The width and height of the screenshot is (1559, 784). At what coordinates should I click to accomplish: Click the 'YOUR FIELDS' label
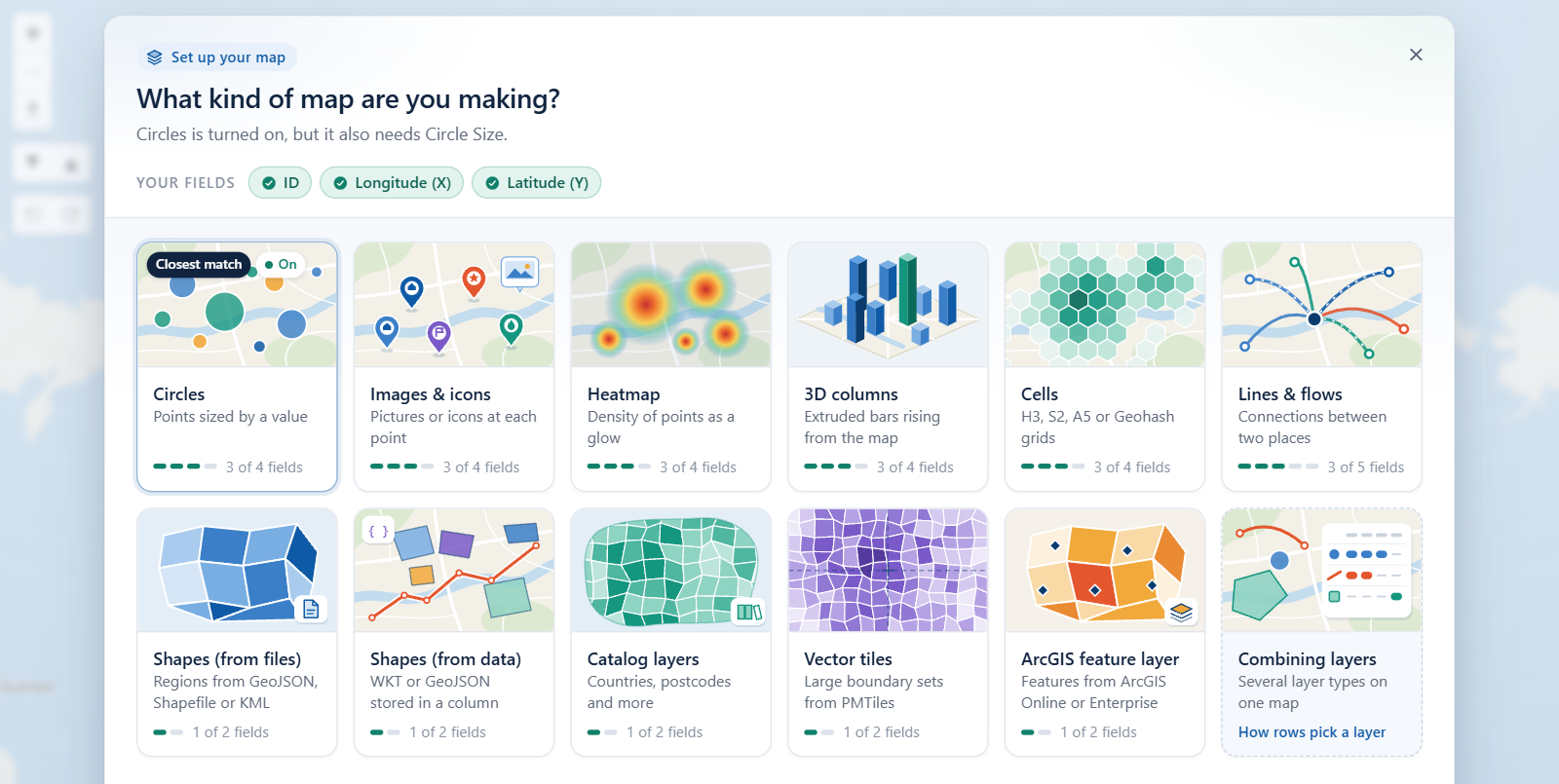coord(185,183)
